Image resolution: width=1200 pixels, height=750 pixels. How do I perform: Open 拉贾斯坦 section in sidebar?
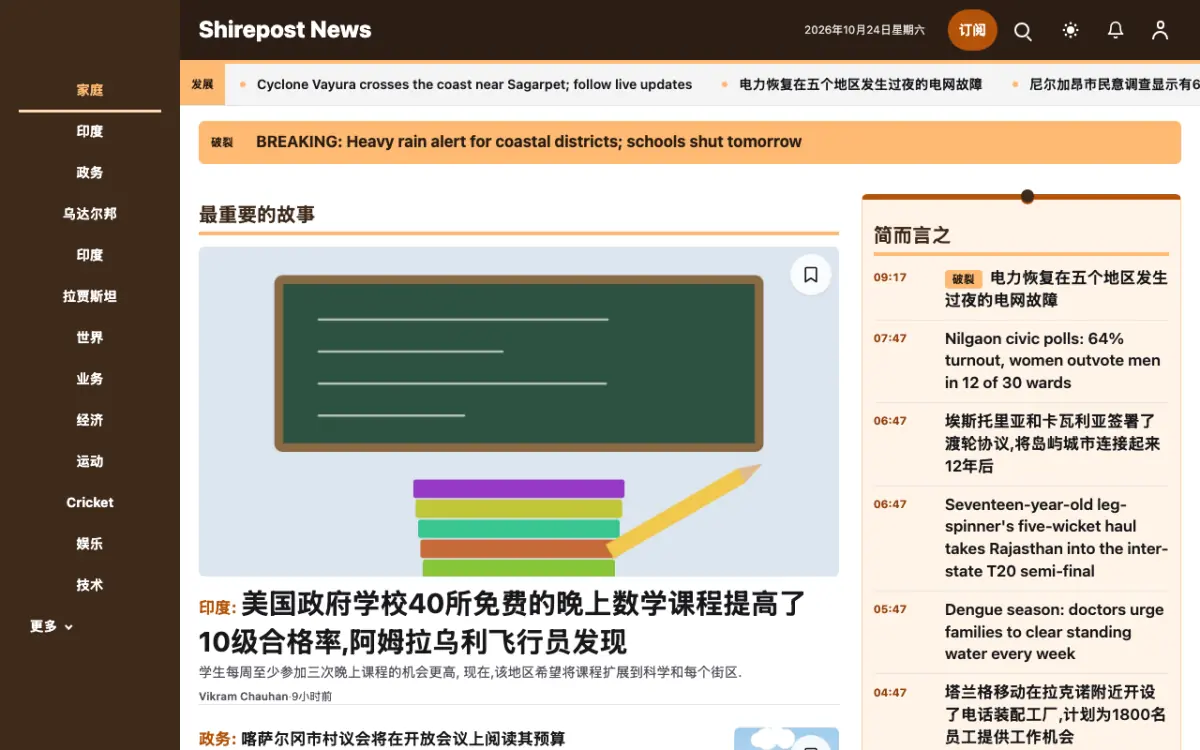(x=90, y=297)
